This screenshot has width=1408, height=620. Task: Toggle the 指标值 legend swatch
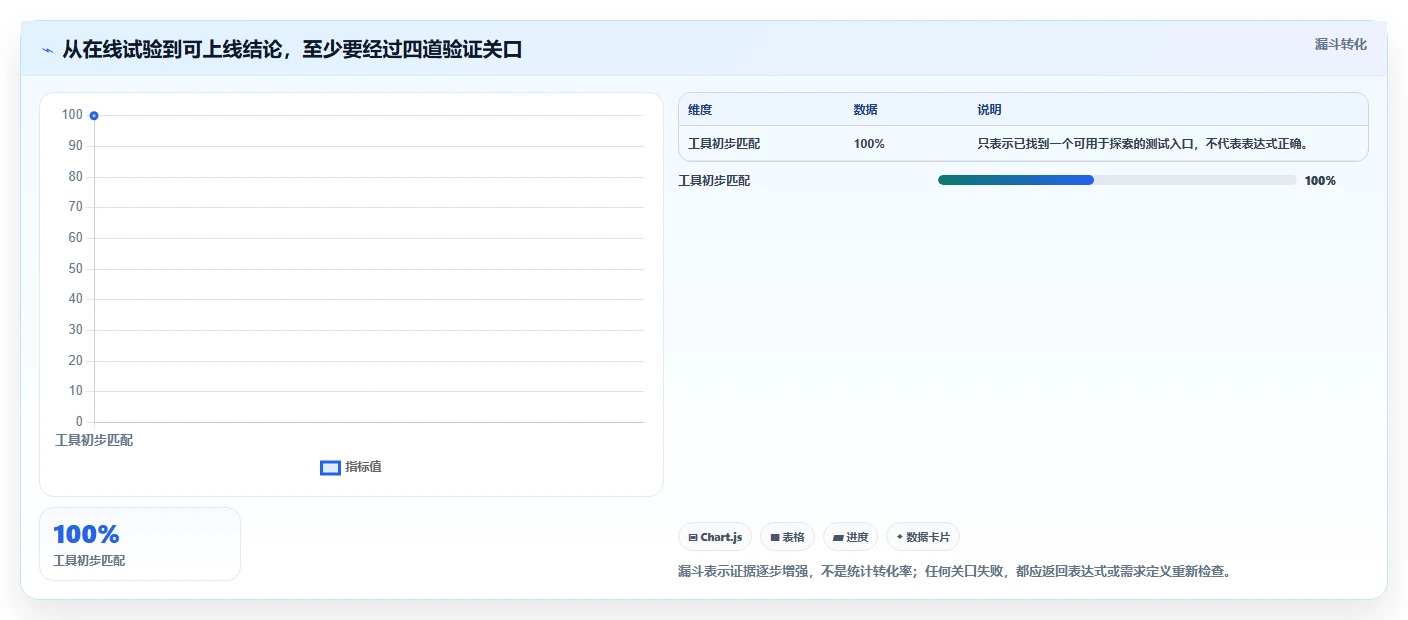pyautogui.click(x=330, y=467)
